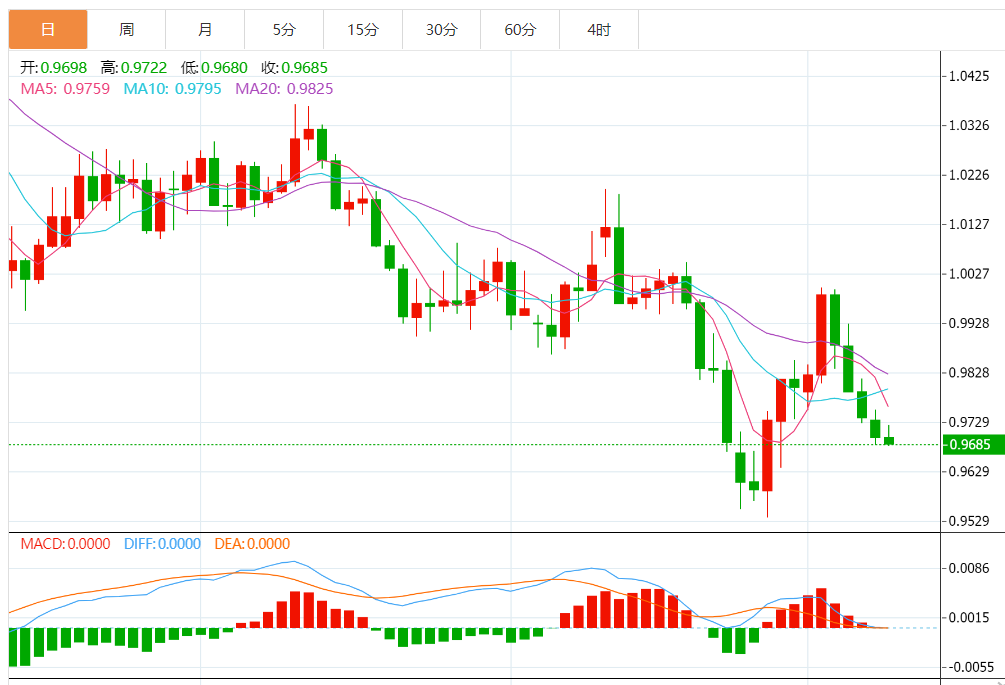Open the 15分 timeframe tab

(363, 29)
